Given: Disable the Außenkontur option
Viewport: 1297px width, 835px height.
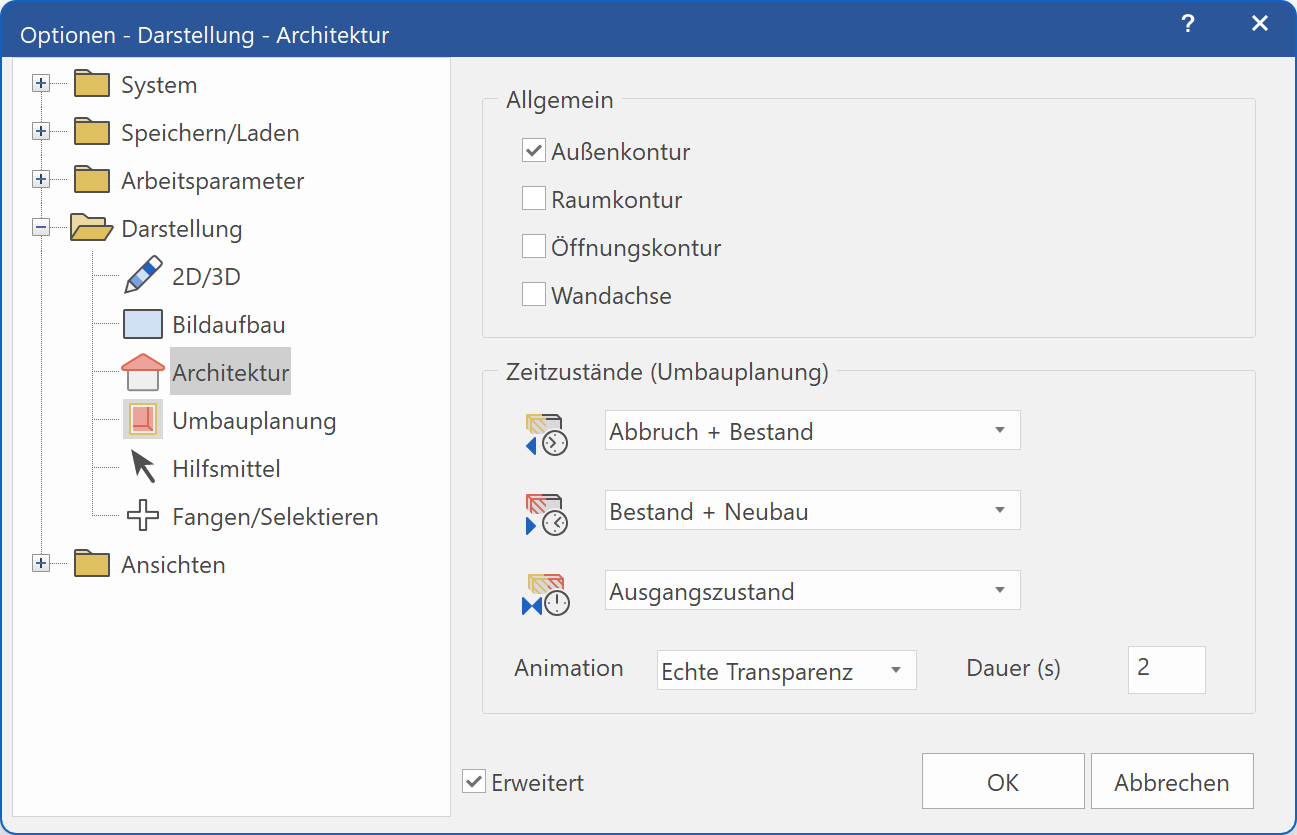Looking at the screenshot, I should pos(531,150).
